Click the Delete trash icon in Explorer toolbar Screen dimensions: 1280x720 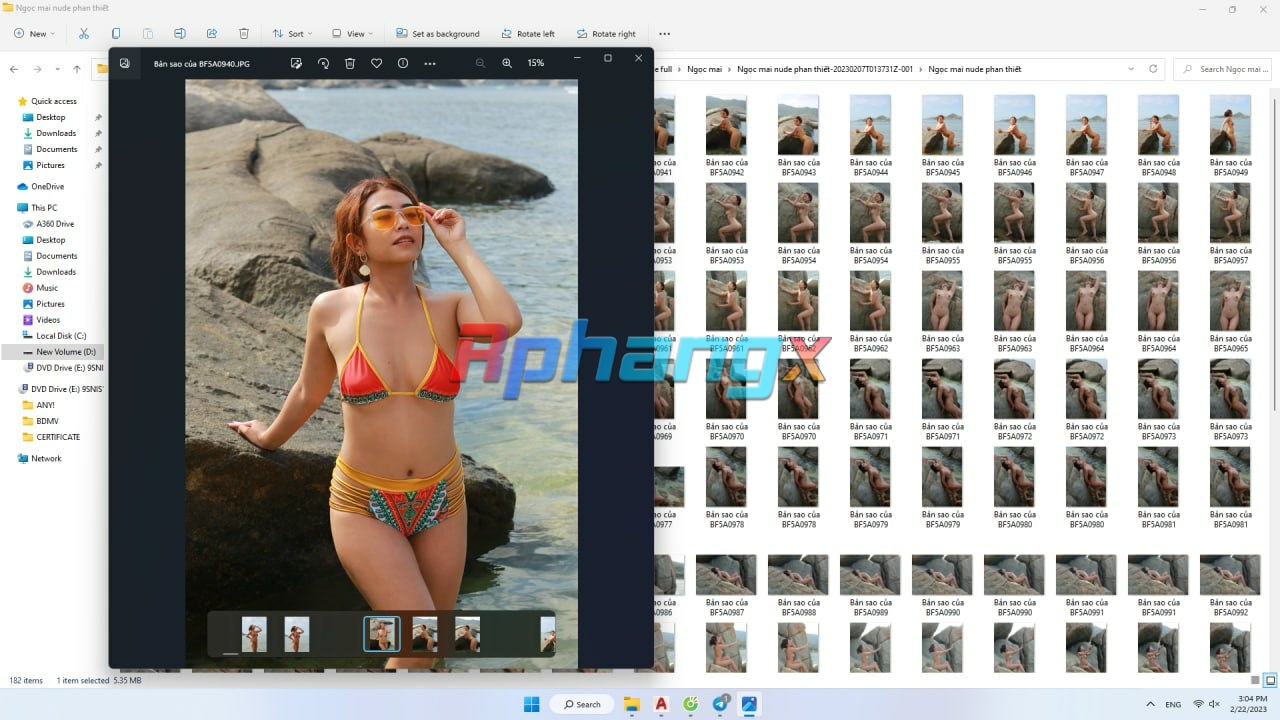tap(244, 33)
